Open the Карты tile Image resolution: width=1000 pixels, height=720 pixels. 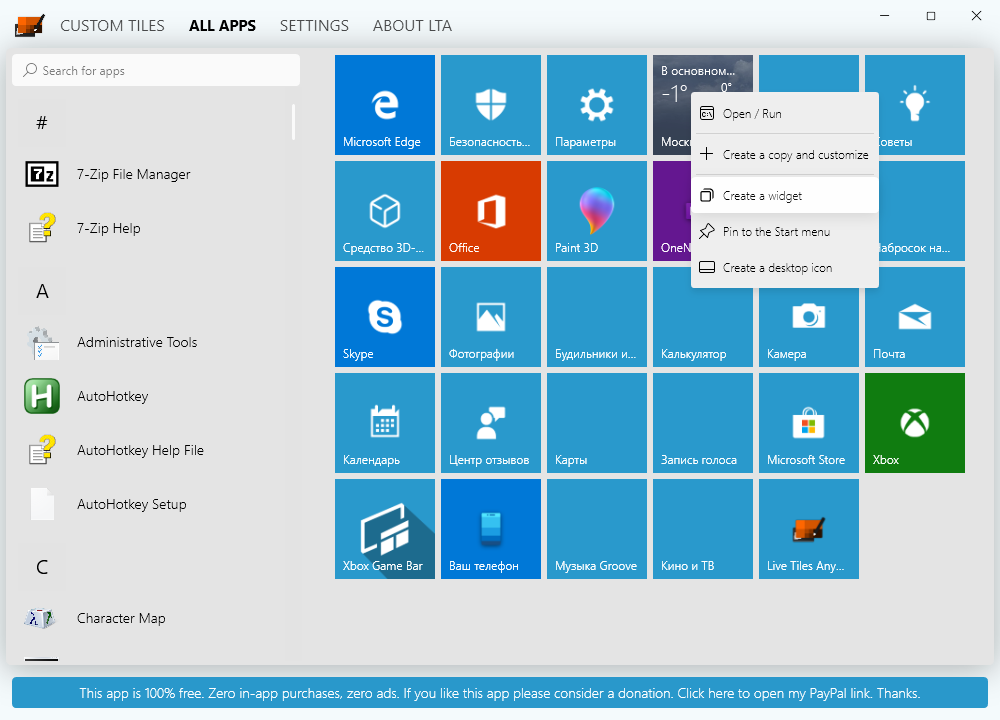(x=596, y=422)
